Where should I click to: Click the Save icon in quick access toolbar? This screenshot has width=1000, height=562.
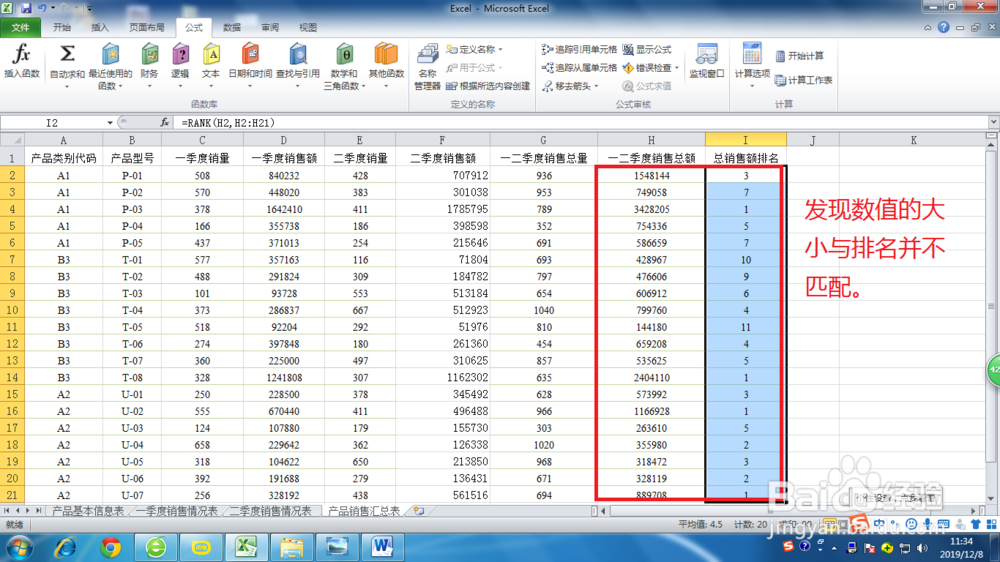[x=26, y=8]
